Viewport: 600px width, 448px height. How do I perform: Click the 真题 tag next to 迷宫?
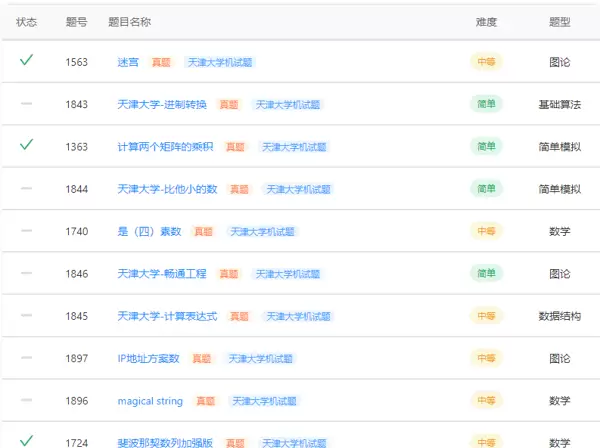[x=161, y=62]
